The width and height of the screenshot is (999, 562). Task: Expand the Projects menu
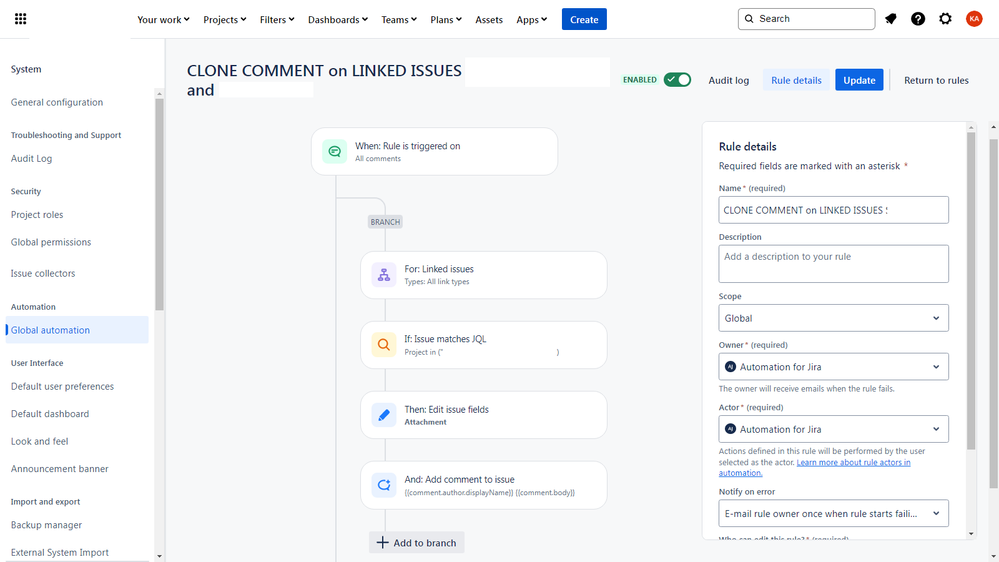tap(224, 20)
